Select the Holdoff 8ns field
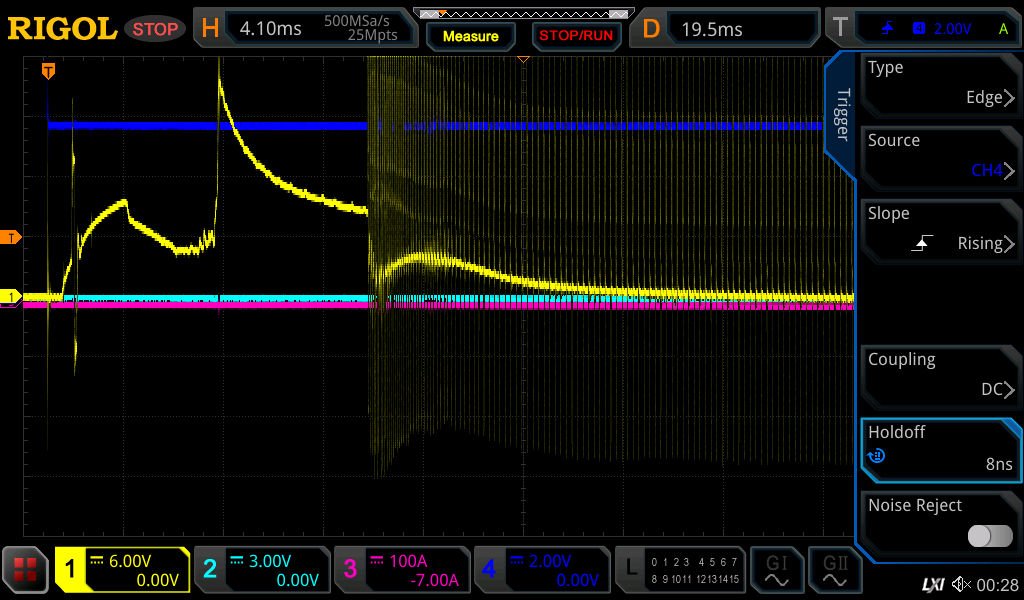This screenshot has width=1024, height=600. pos(940,448)
